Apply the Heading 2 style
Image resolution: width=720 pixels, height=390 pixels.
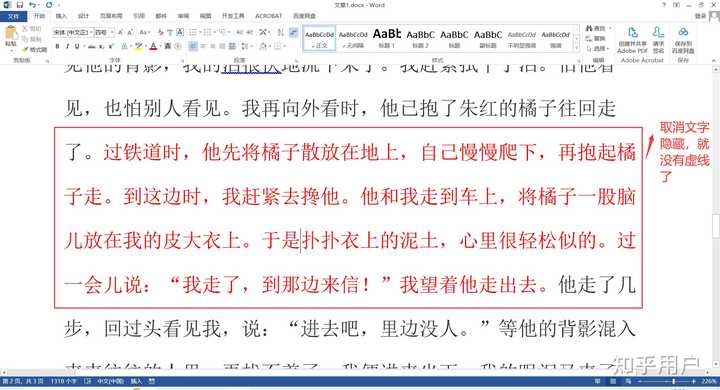(421, 38)
